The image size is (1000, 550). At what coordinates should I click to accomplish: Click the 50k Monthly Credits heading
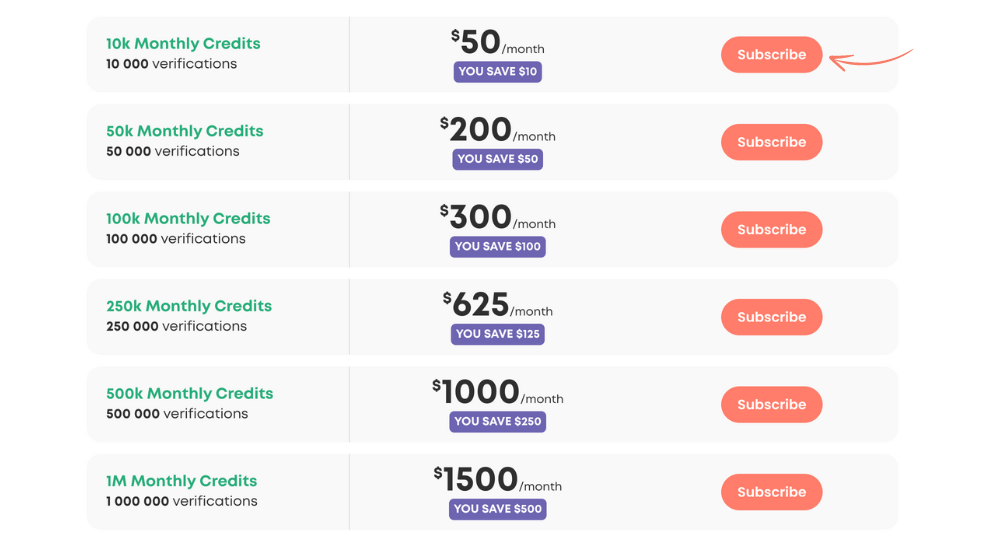click(x=184, y=131)
